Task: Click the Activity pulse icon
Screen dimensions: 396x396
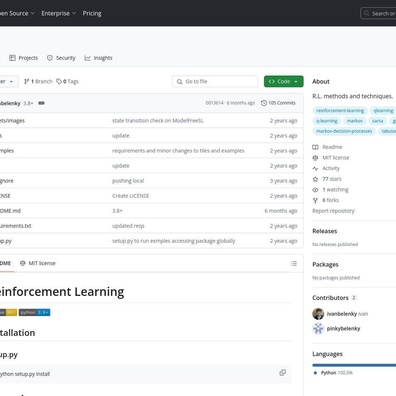Action: [x=315, y=168]
